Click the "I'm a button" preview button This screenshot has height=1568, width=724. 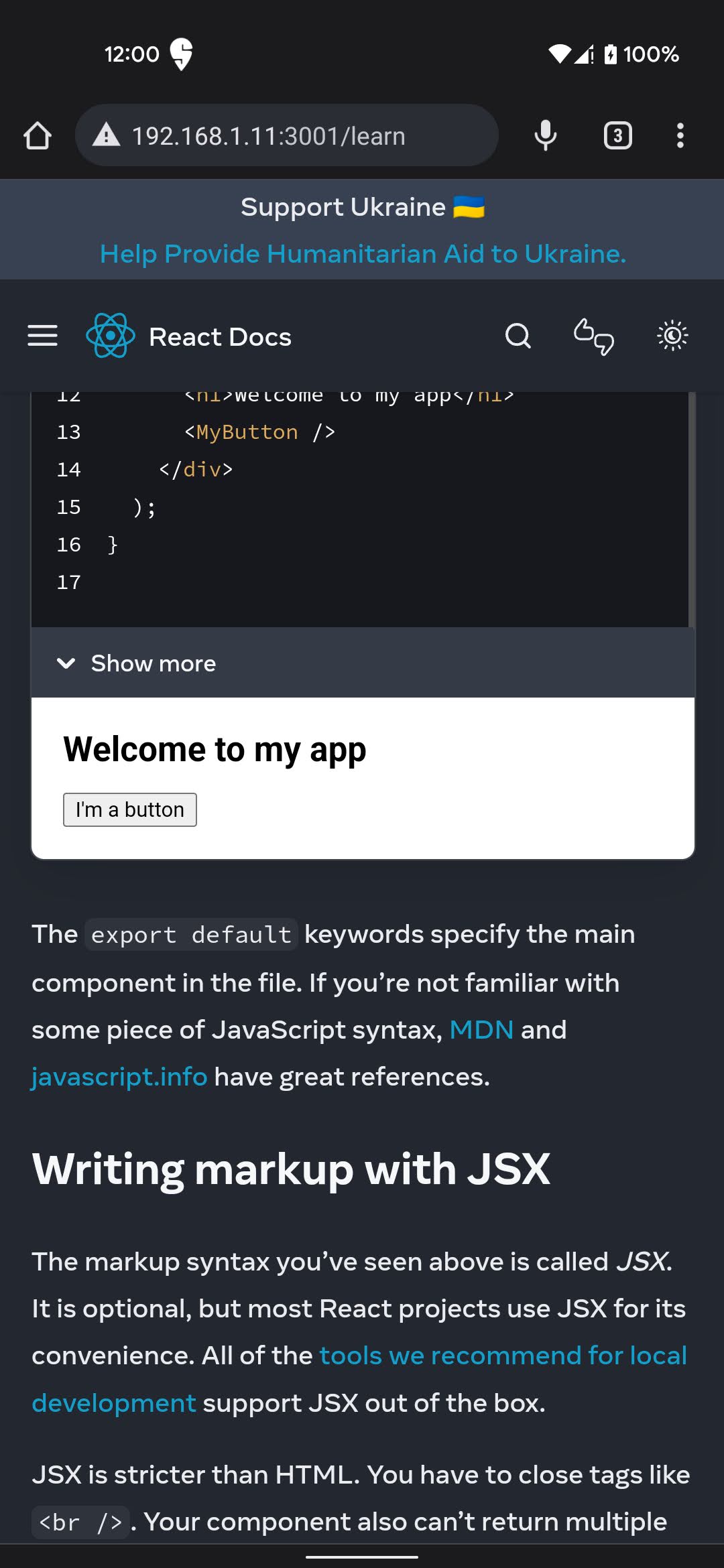coord(130,809)
